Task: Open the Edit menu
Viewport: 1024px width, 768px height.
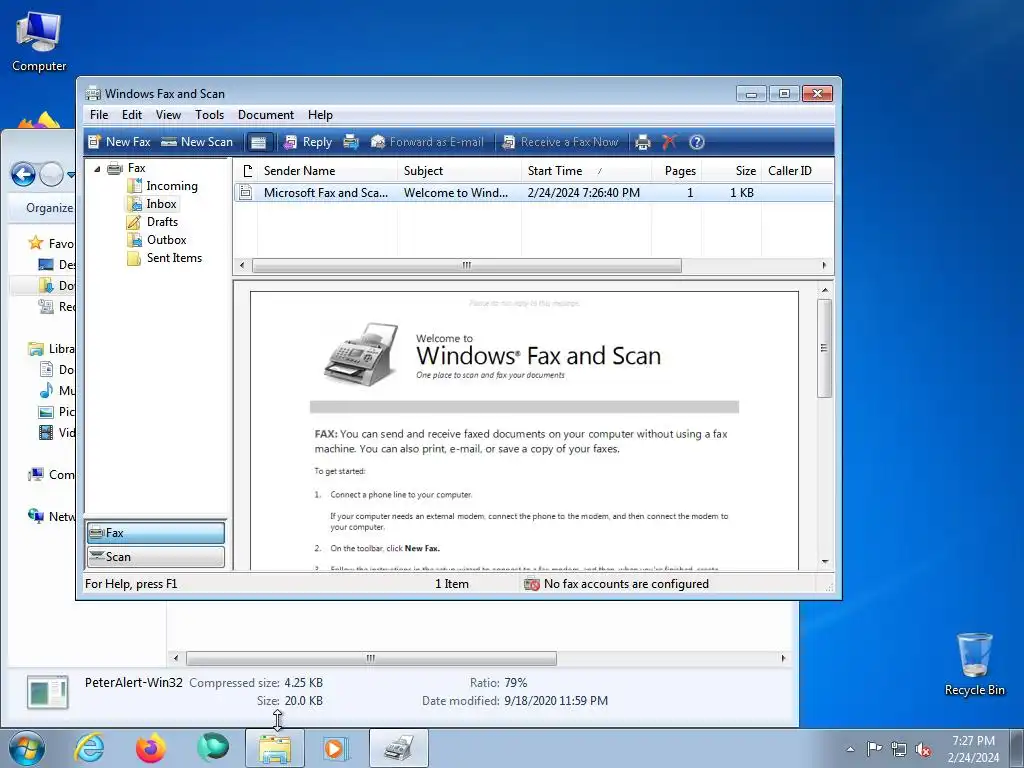Action: [x=132, y=115]
